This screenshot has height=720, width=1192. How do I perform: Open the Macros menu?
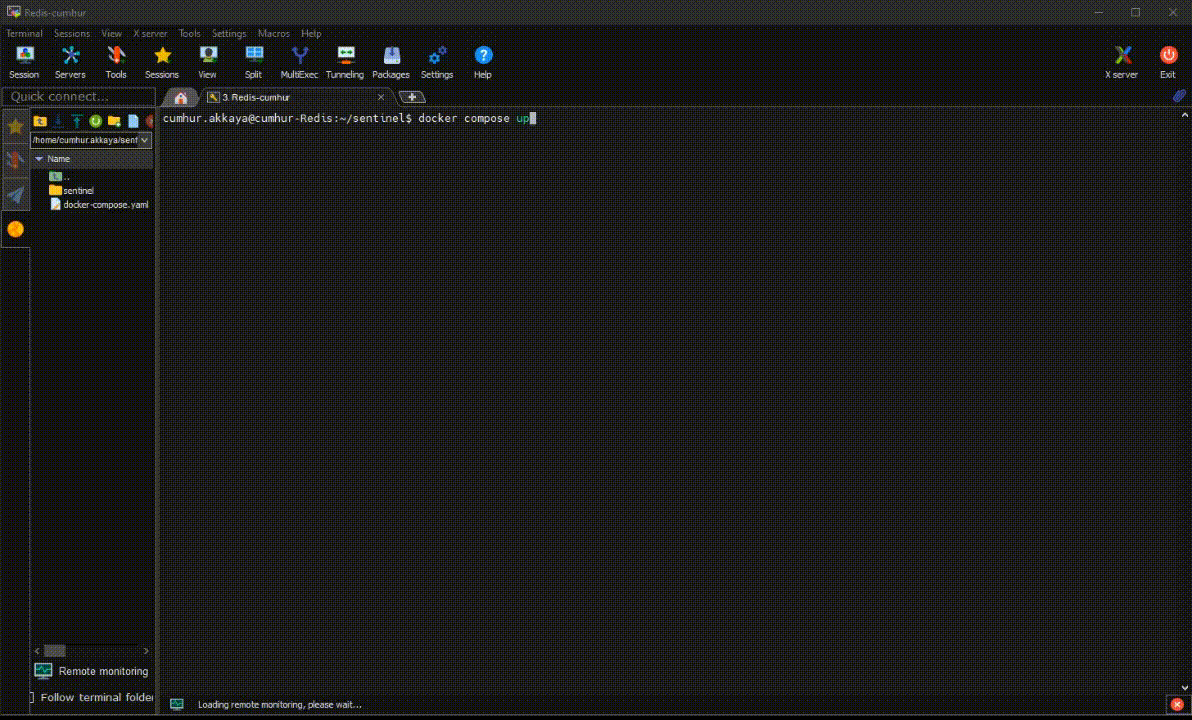click(x=274, y=33)
